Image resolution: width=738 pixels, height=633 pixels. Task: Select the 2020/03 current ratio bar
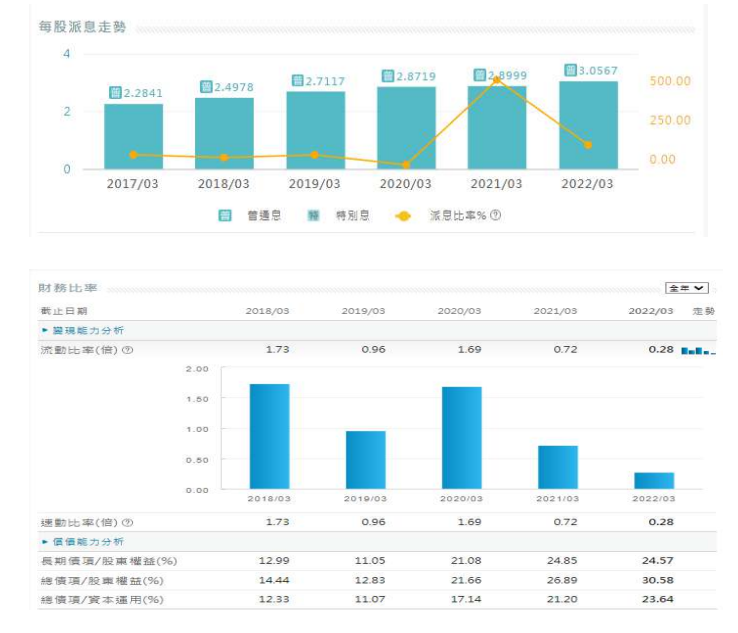pyautogui.click(x=462, y=438)
